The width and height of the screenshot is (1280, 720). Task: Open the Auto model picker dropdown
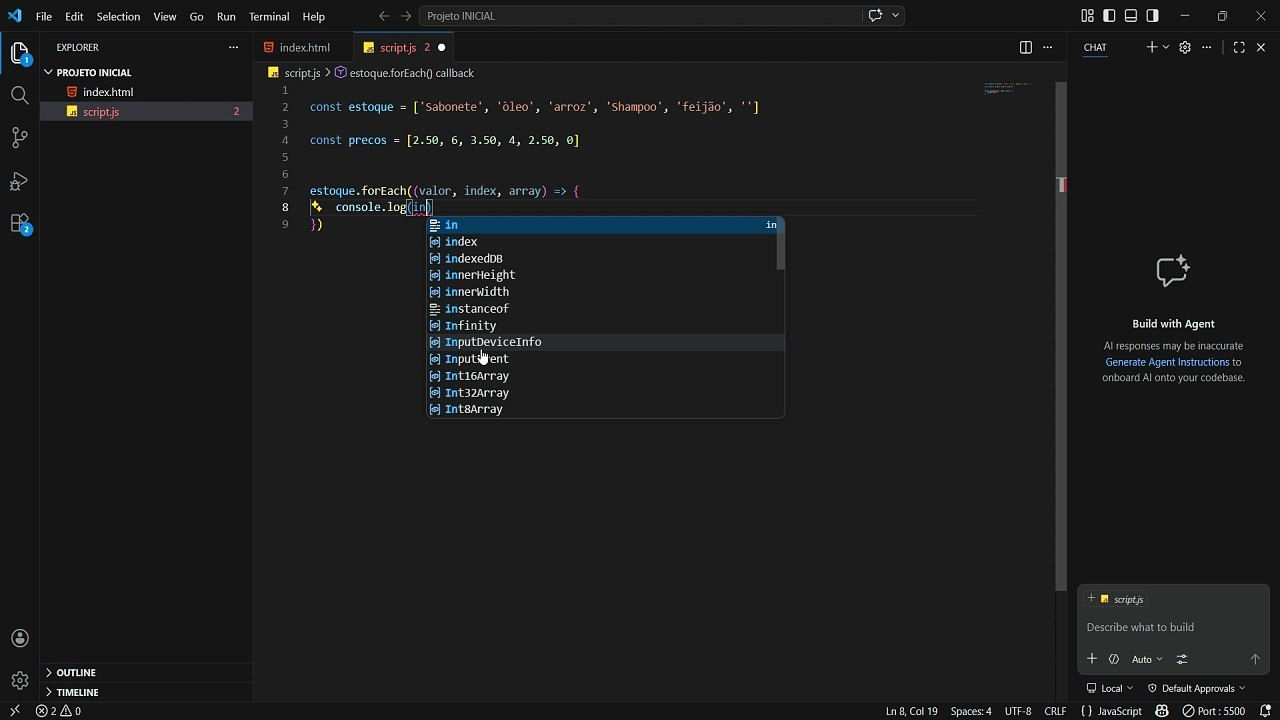(1146, 659)
